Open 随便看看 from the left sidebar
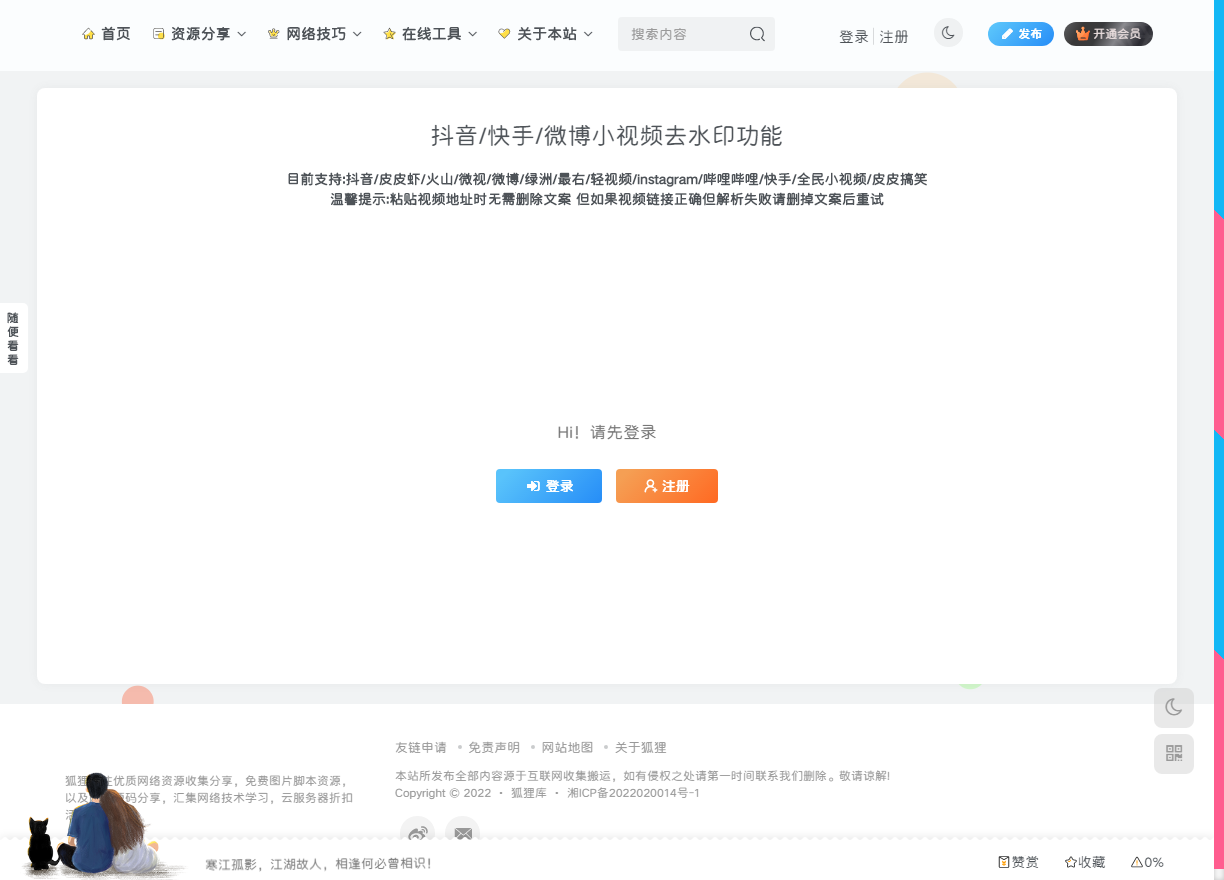 14,337
